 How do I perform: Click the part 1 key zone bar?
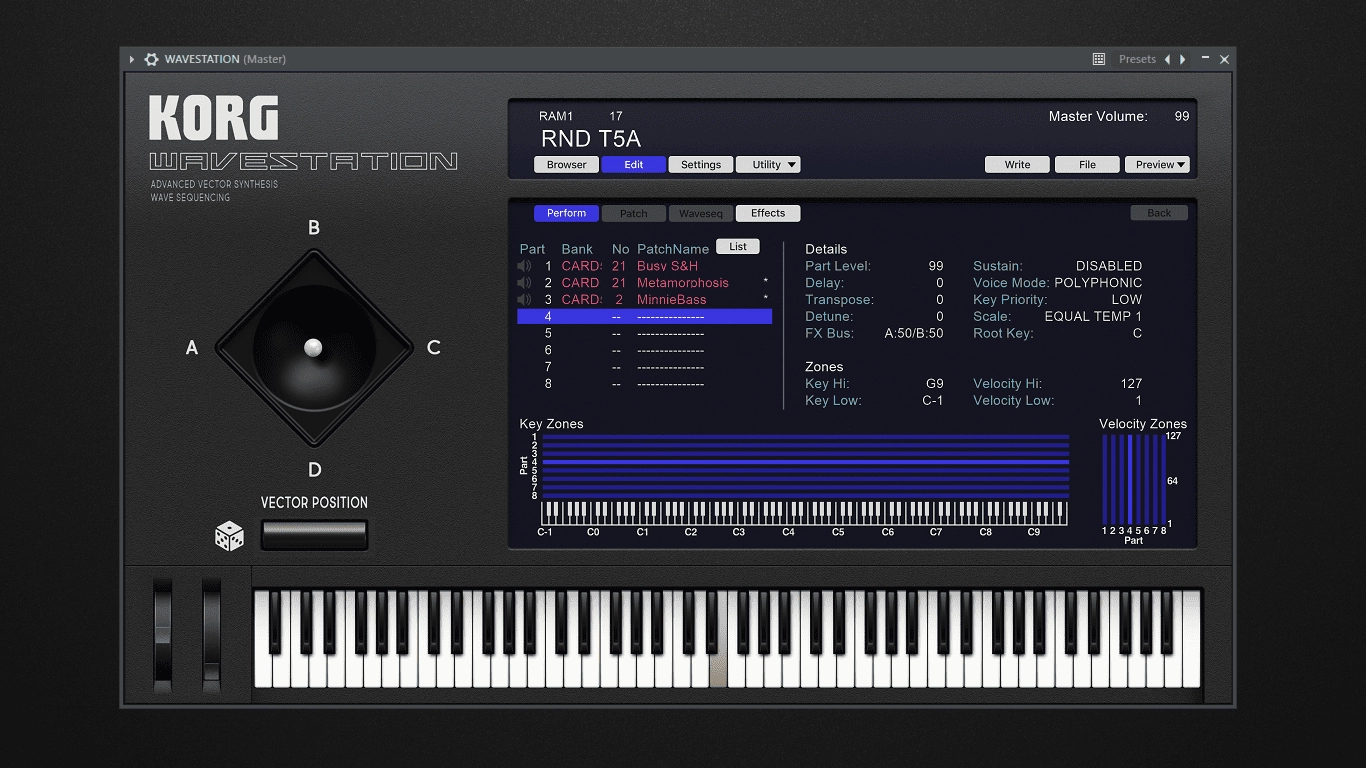[x=805, y=437]
